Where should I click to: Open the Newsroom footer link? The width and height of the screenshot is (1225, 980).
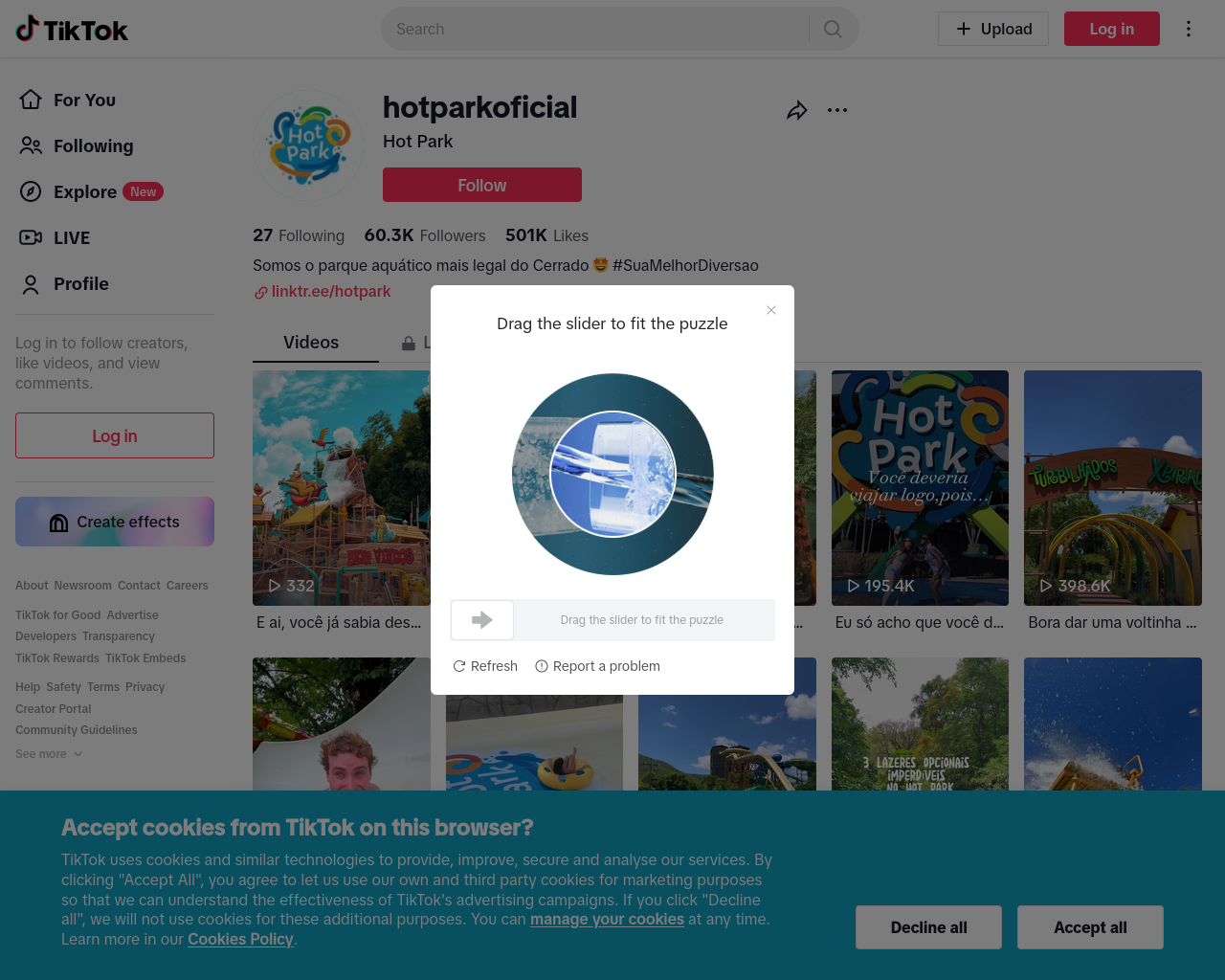(82, 586)
